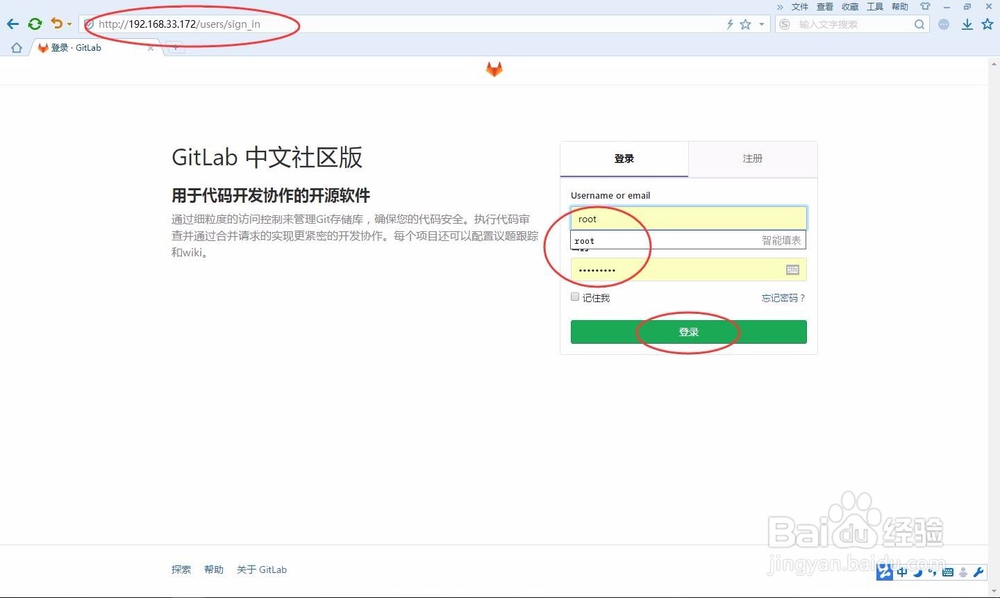Click the page scrollbar down arrow
Screen dimensions: 1000x598
pyautogui.click(x=994, y=590)
